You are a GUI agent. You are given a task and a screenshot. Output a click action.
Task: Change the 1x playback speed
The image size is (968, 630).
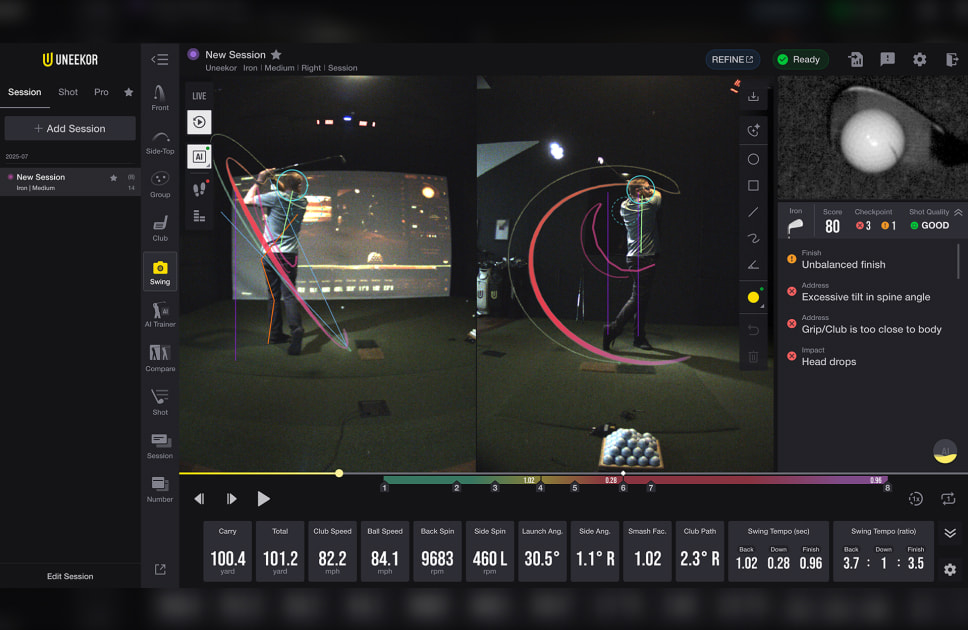[916, 498]
